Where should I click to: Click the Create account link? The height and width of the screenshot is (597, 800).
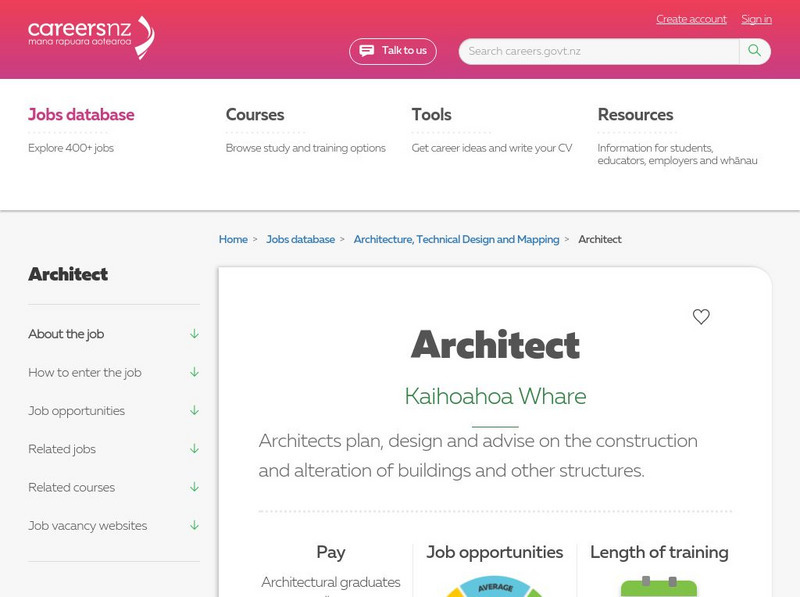691,19
